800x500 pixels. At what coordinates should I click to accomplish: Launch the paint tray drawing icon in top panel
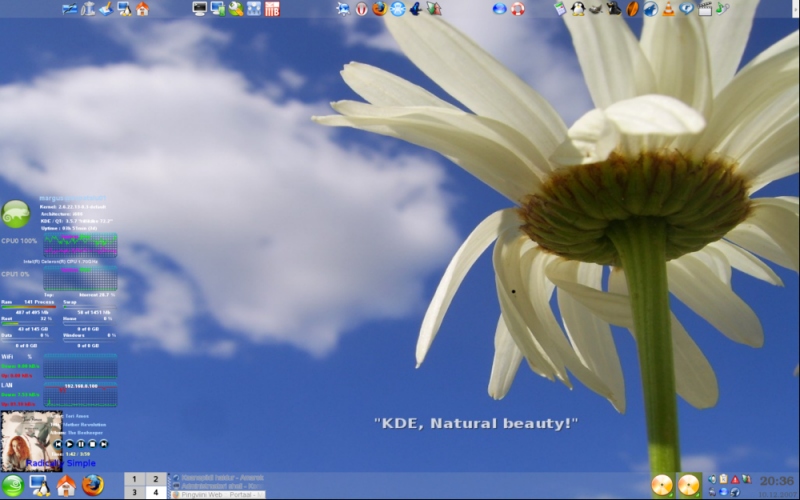pos(106,9)
